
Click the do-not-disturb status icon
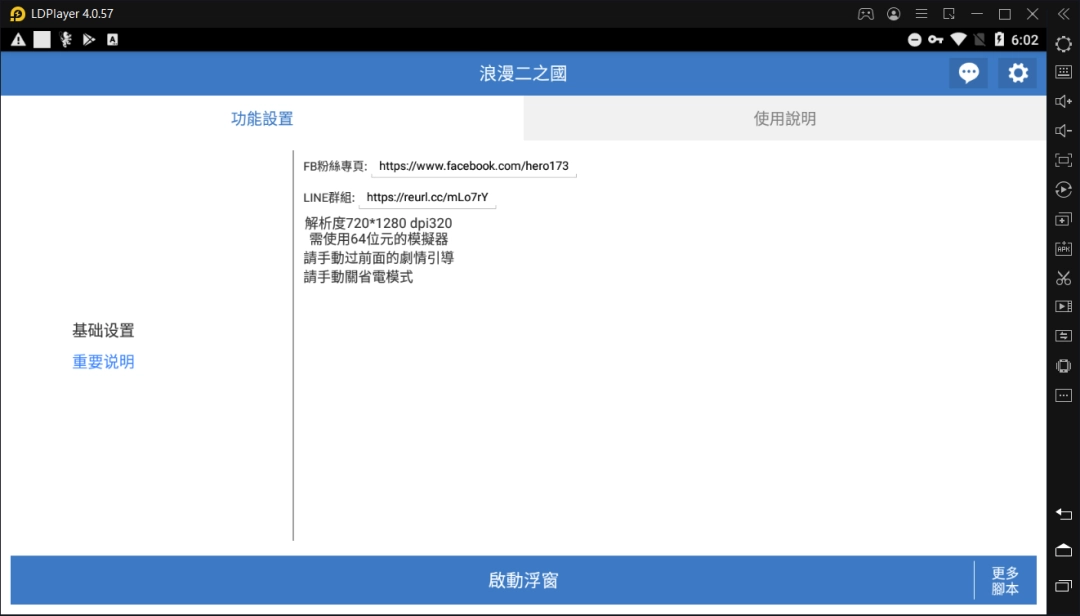pyautogui.click(x=915, y=40)
